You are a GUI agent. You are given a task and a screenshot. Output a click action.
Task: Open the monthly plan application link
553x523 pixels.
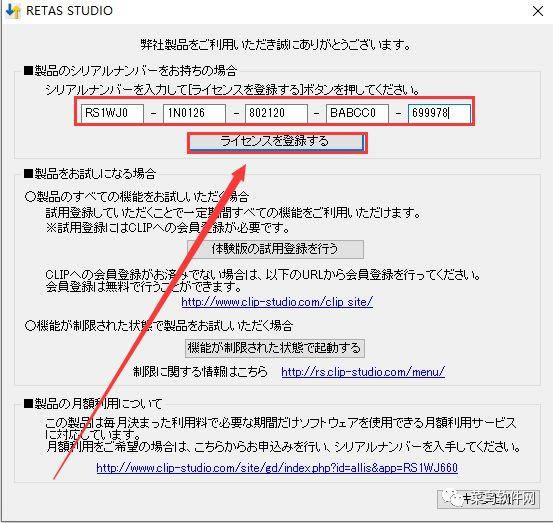coord(277,468)
